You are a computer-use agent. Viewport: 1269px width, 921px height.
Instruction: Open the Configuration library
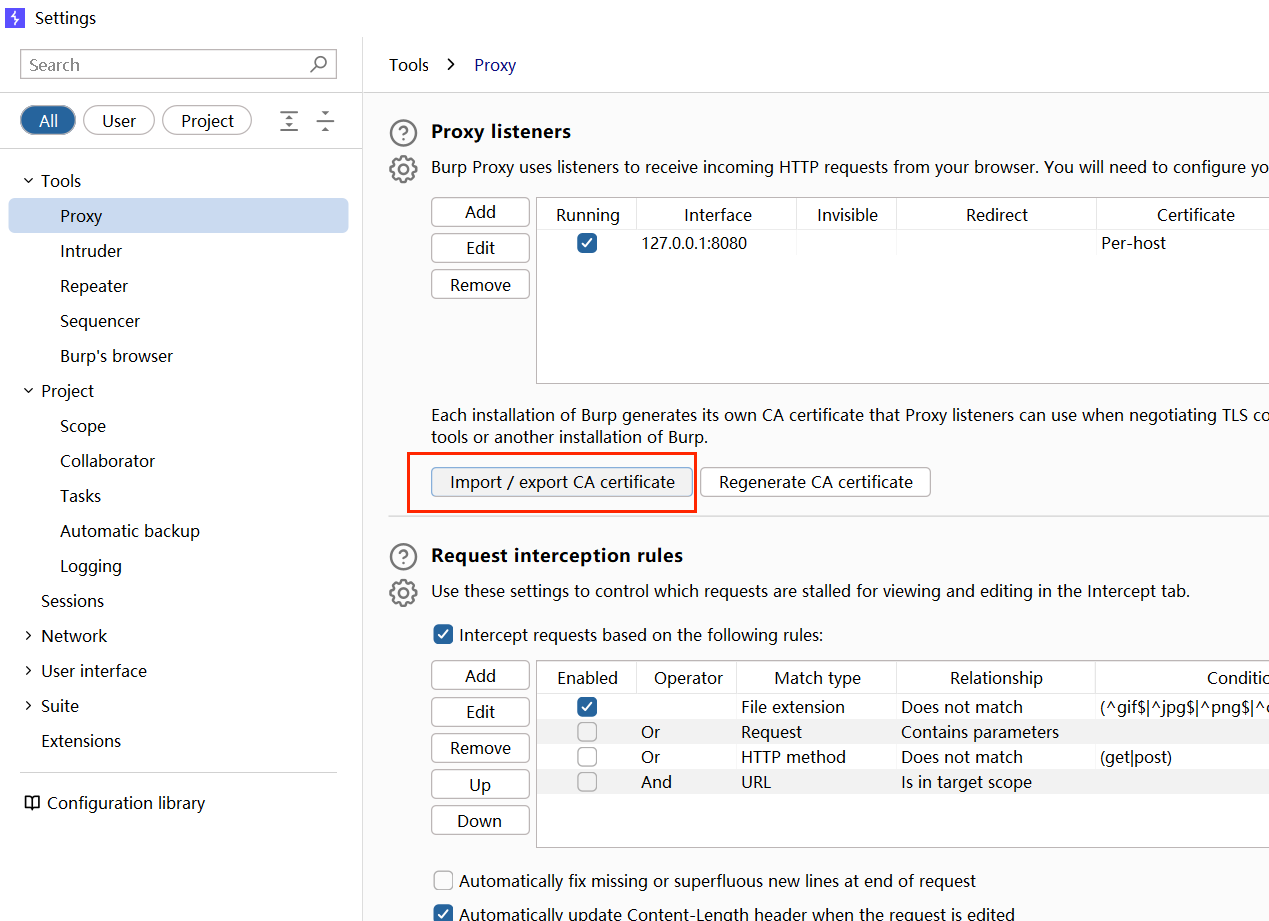(x=126, y=803)
